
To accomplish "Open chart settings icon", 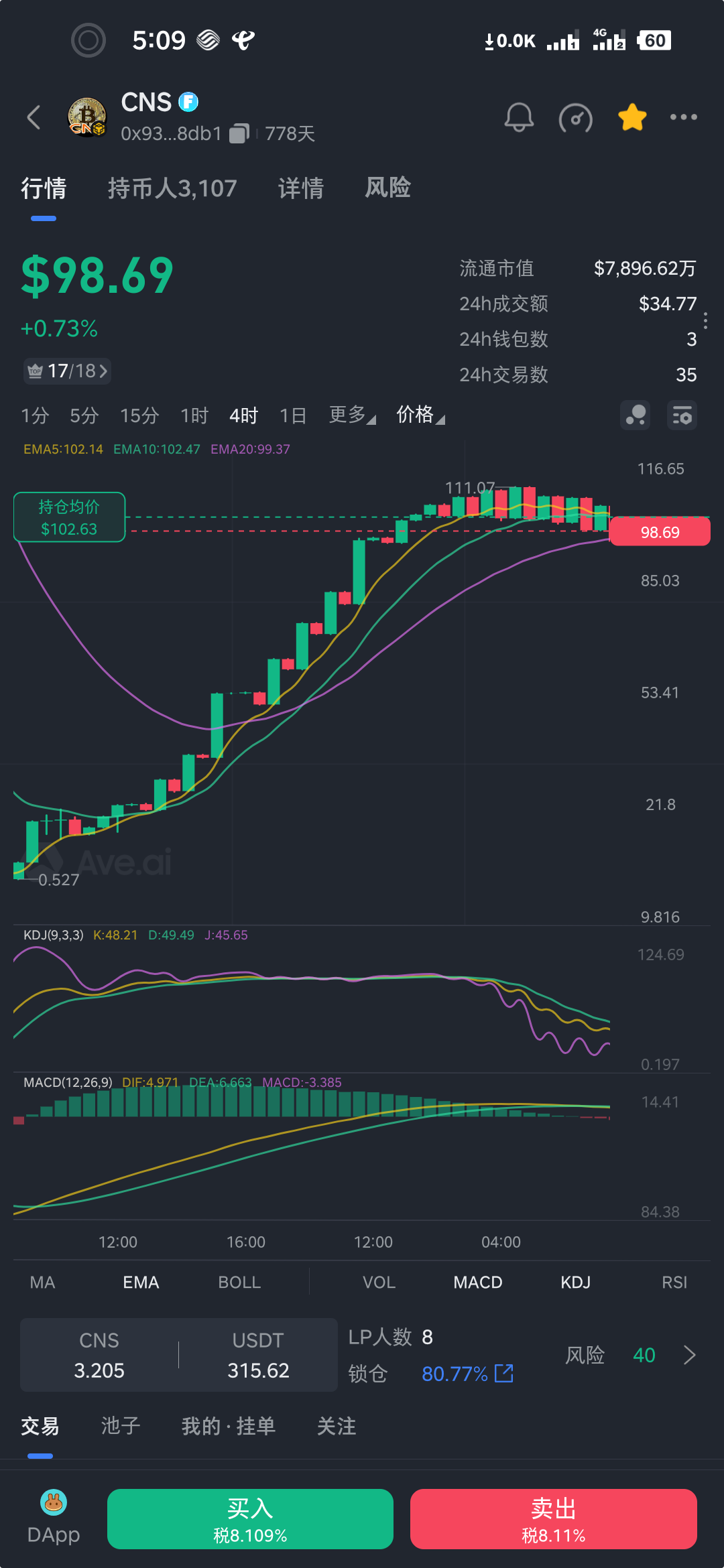I will [682, 415].
